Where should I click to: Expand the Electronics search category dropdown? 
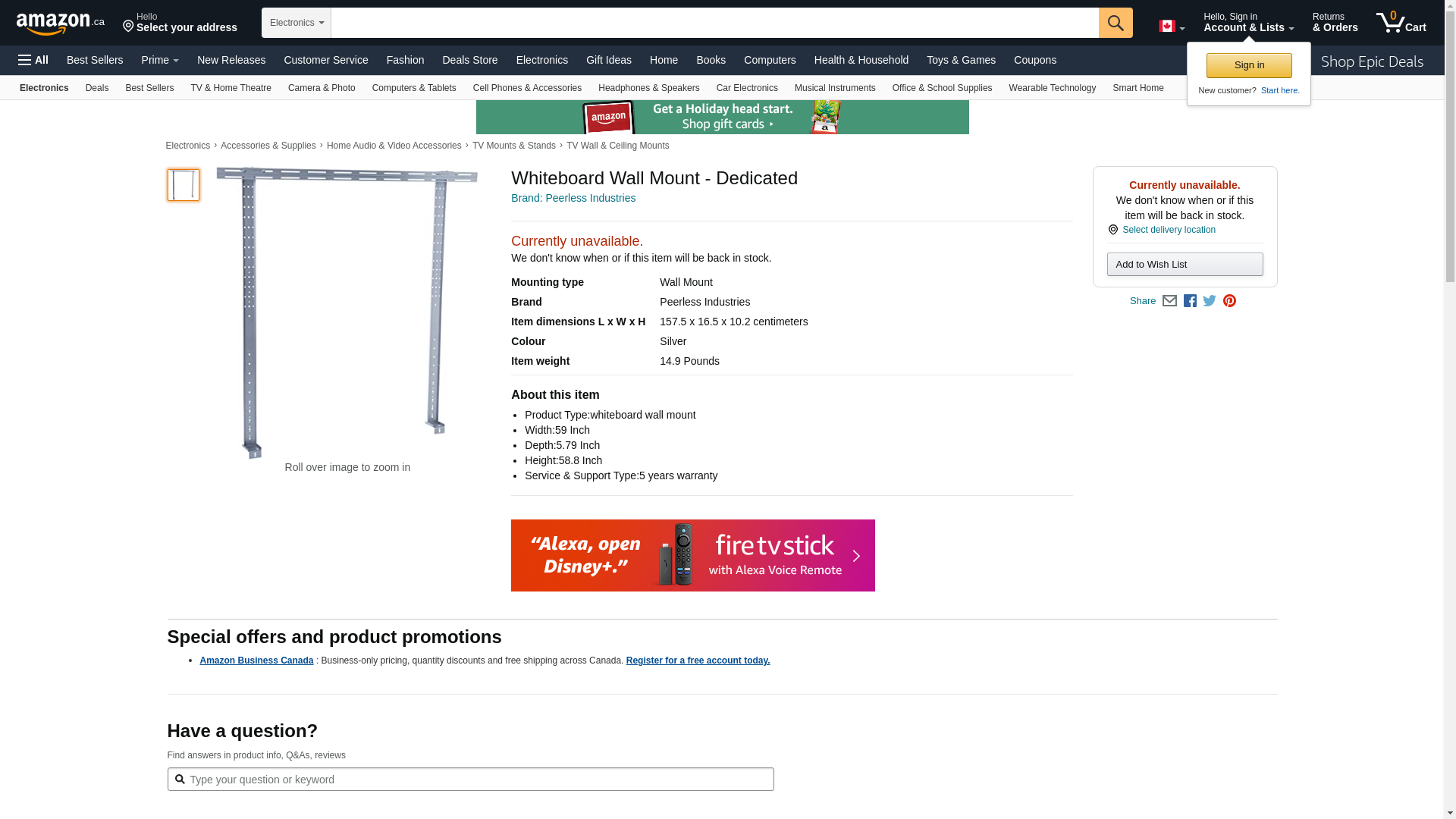coord(297,23)
